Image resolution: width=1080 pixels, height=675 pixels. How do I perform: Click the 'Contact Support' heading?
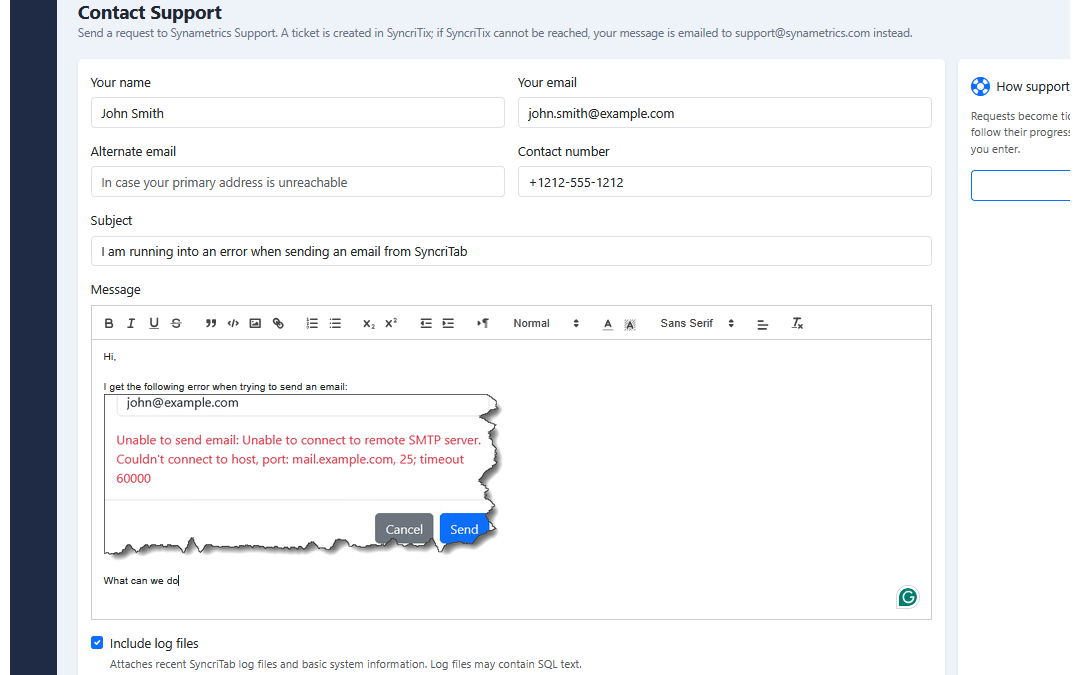point(149,12)
